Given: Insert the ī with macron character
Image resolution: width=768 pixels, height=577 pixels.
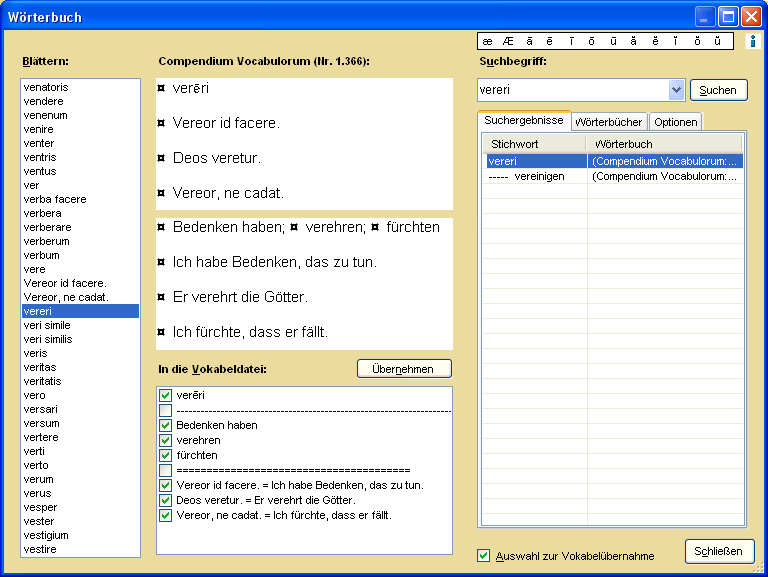Looking at the screenshot, I should pos(571,42).
